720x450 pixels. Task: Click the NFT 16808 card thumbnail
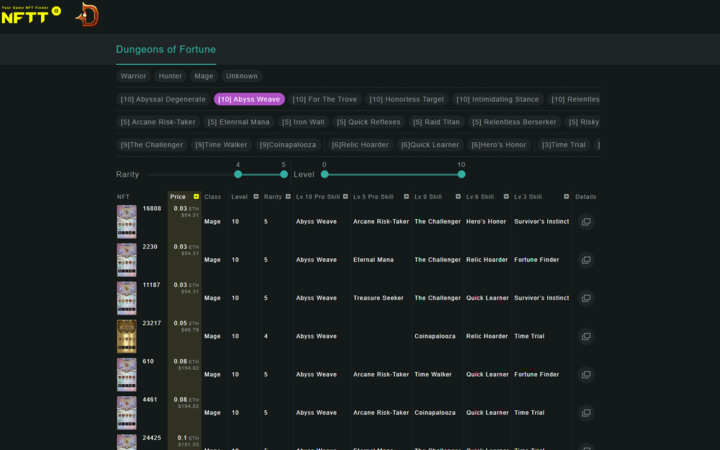coord(127,222)
